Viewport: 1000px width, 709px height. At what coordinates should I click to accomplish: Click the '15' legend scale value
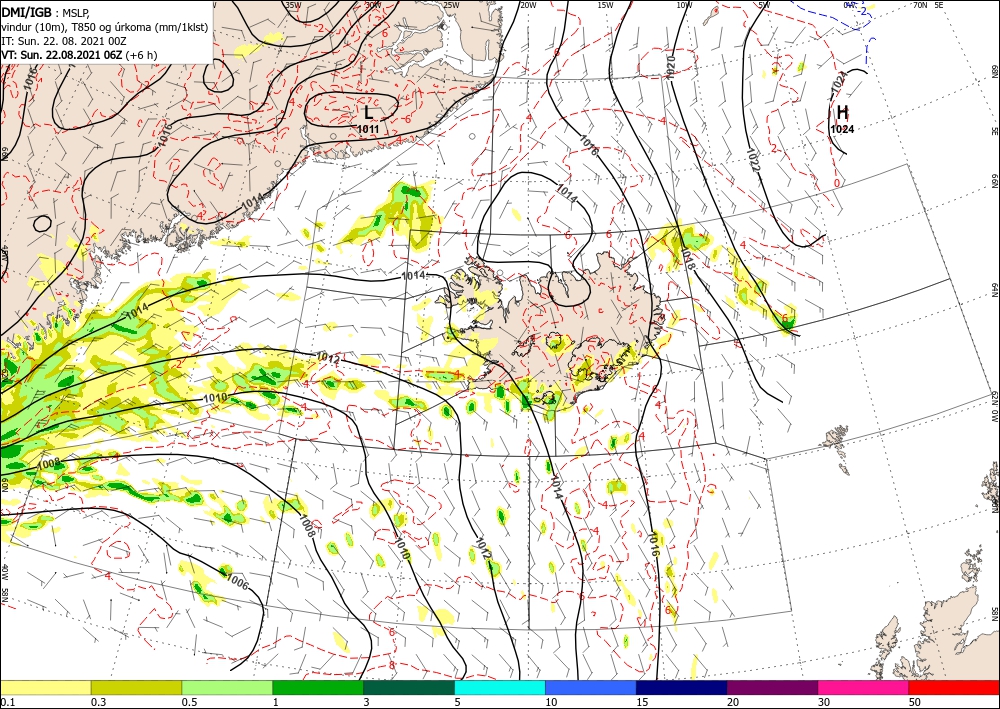coord(643,702)
